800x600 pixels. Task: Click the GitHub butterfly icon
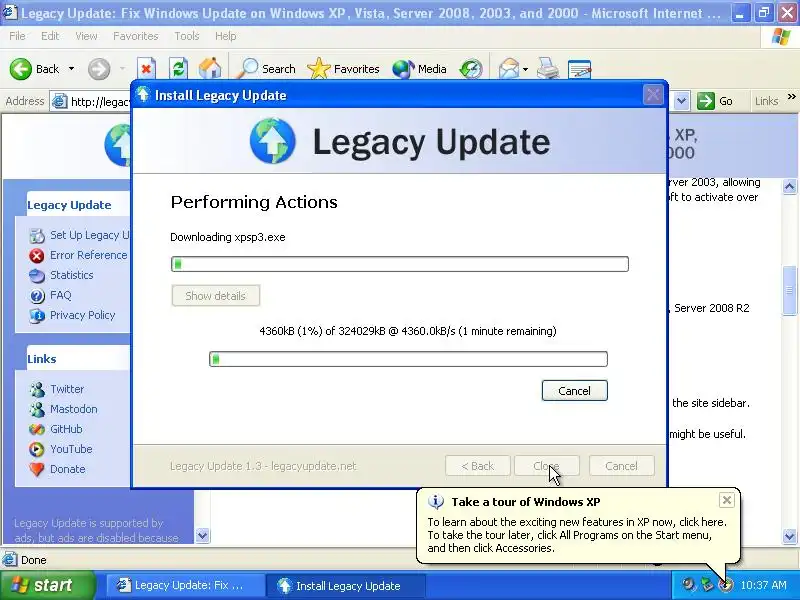coord(37,430)
